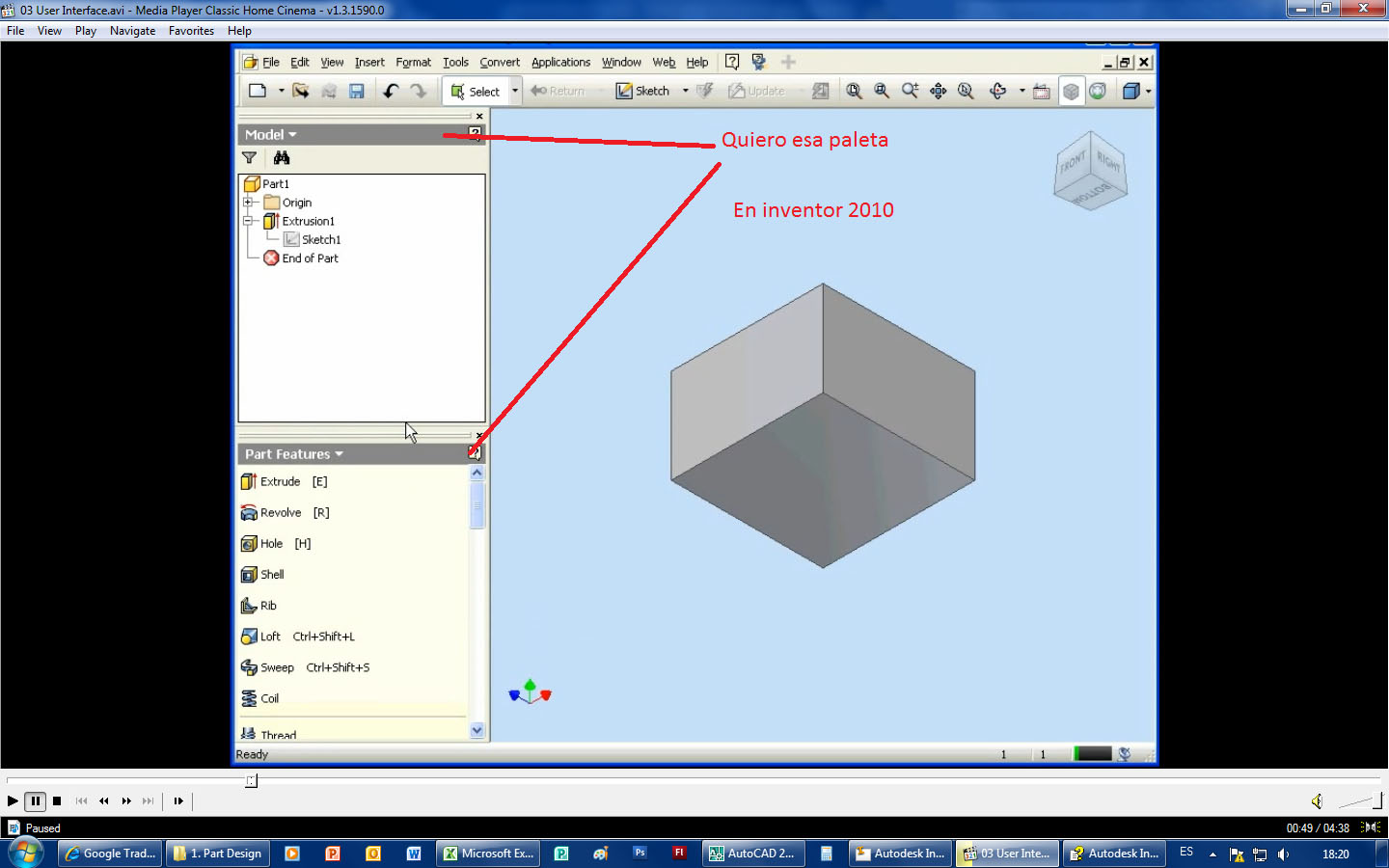Open the Navigate menu in Media Player
Image resolution: width=1389 pixels, height=868 pixels.
[x=132, y=31]
